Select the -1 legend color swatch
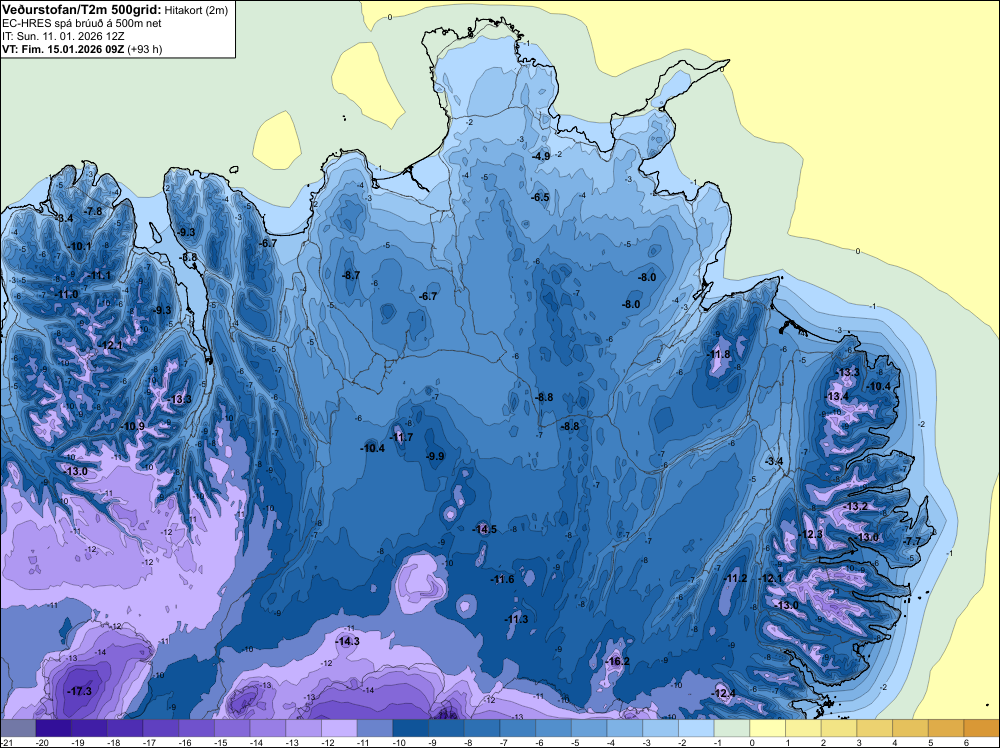This screenshot has height=748, width=1000. pos(732,728)
